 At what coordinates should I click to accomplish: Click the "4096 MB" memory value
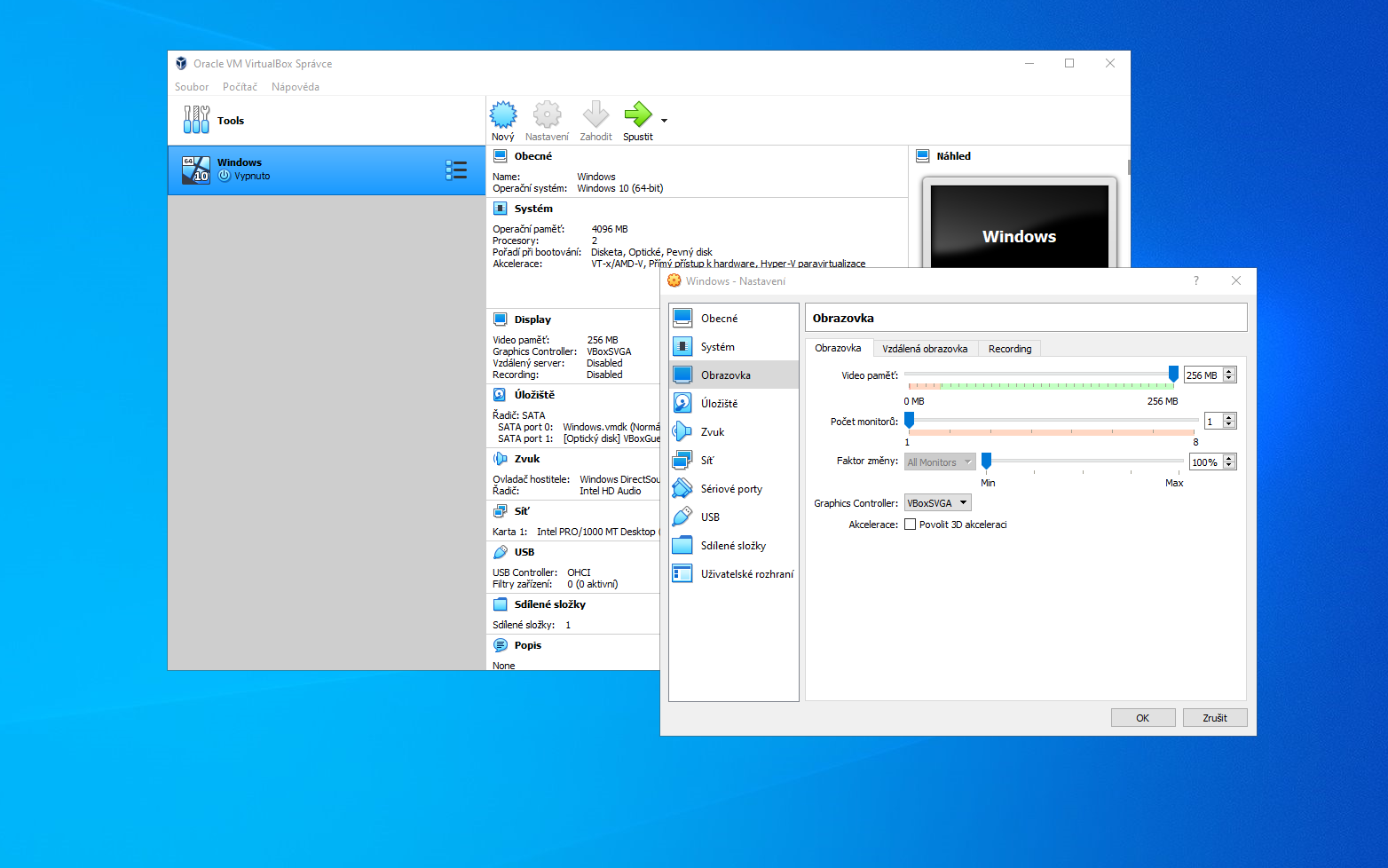[x=610, y=229]
